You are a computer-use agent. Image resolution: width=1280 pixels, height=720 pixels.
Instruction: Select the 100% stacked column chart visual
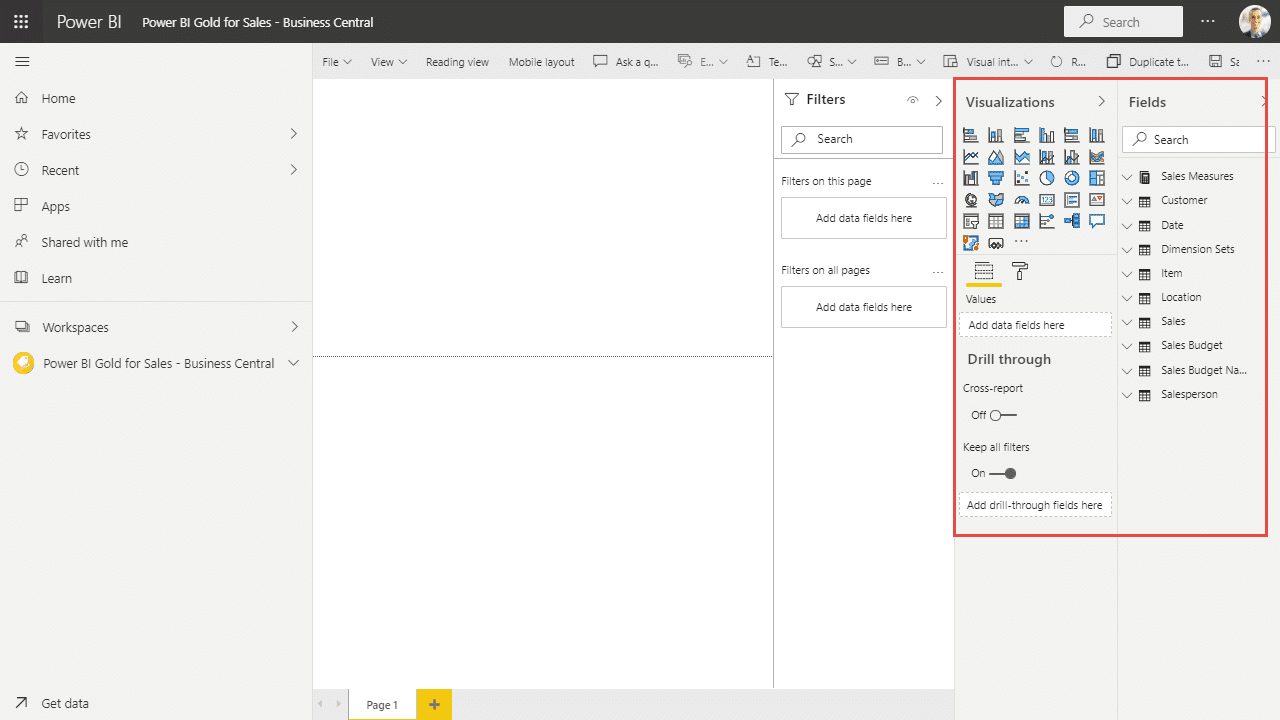point(1097,135)
